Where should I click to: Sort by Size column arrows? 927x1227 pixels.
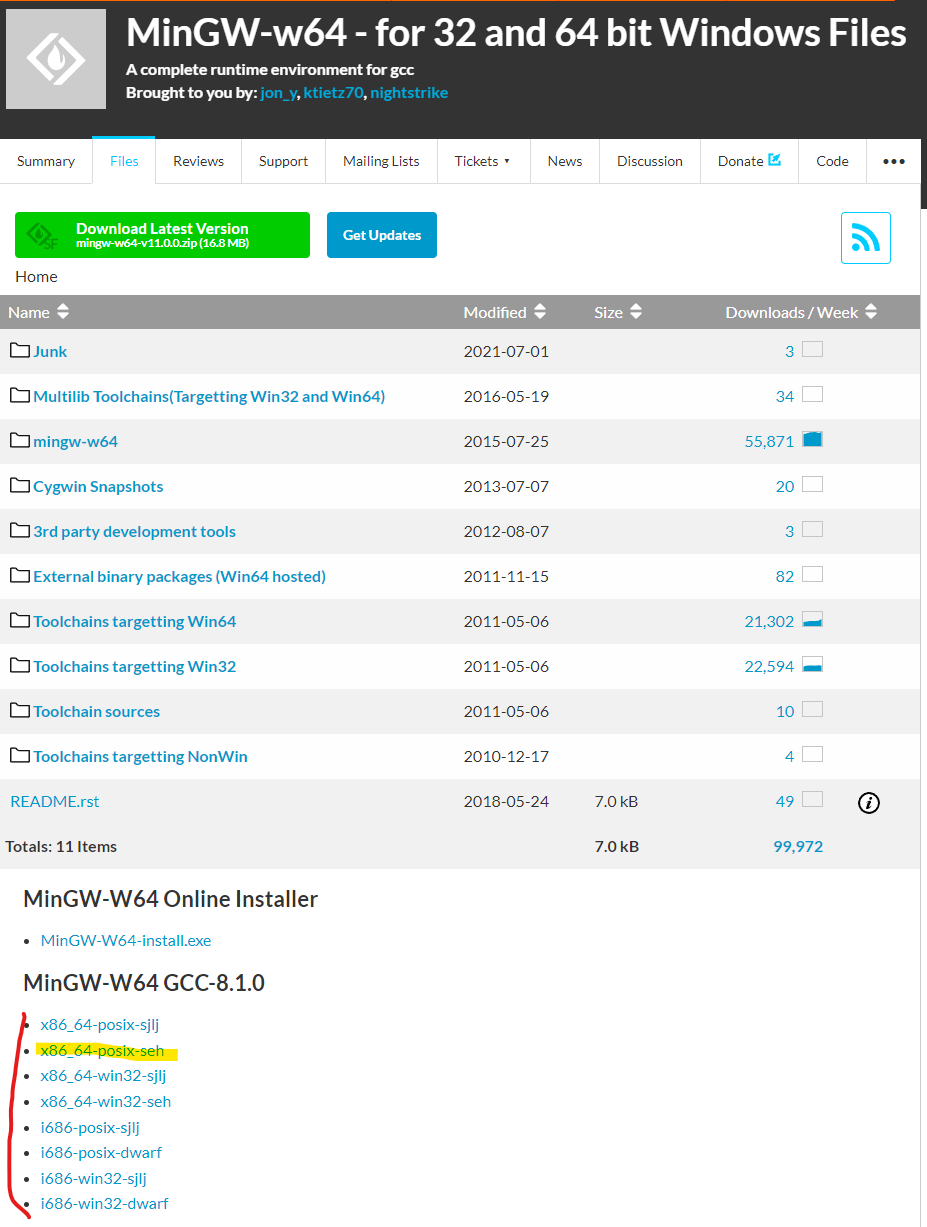[636, 312]
